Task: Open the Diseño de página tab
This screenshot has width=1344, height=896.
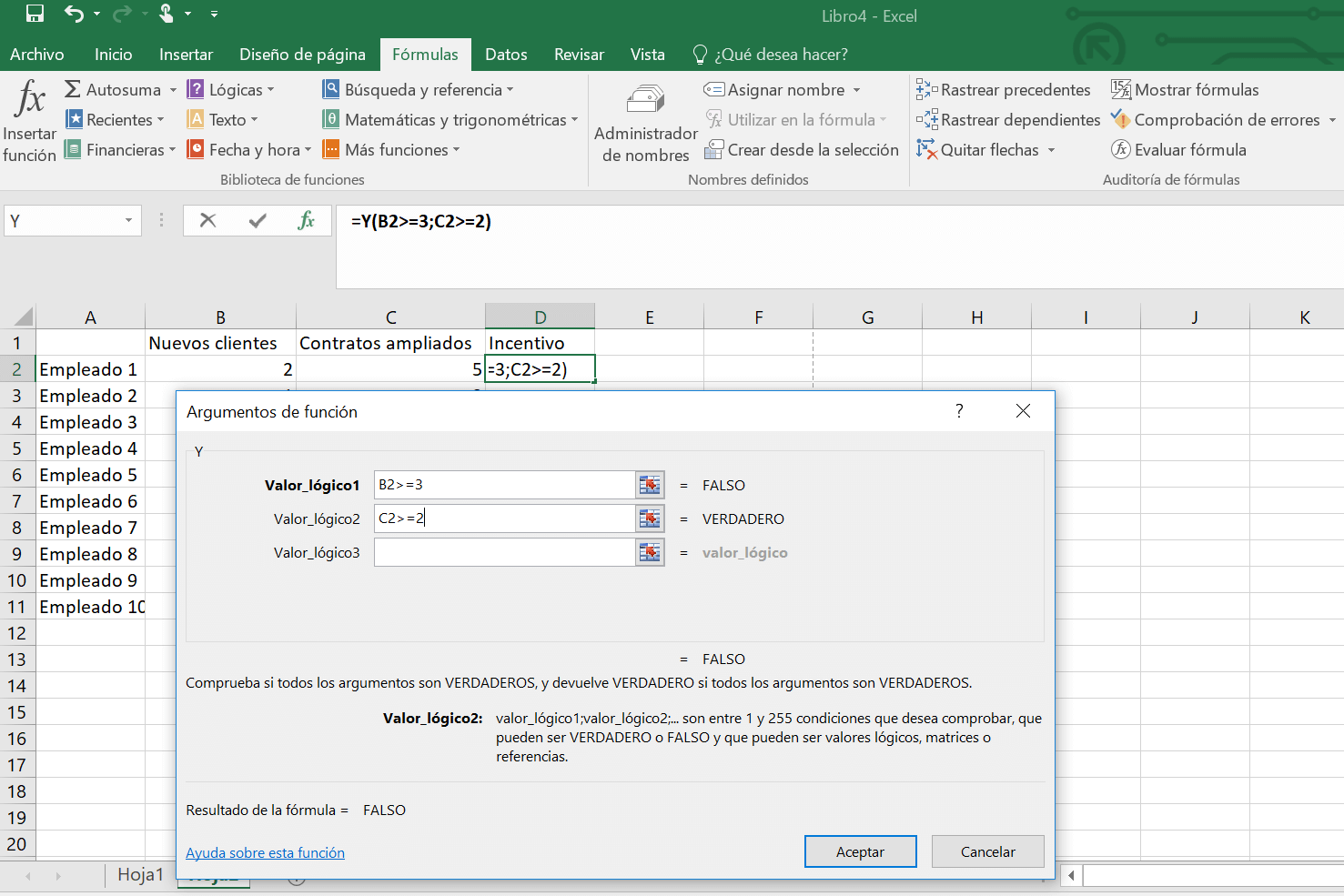Action: (x=302, y=55)
